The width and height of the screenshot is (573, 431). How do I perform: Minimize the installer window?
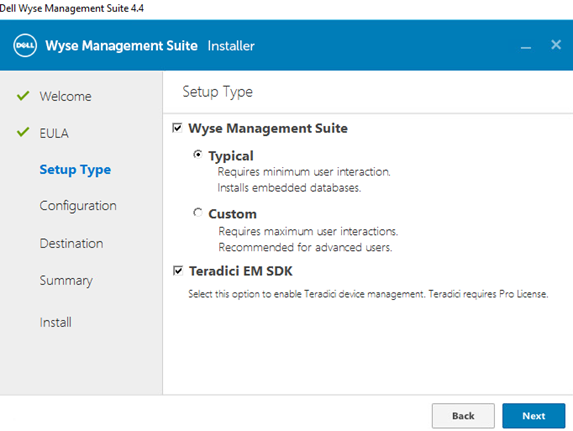[525, 48]
